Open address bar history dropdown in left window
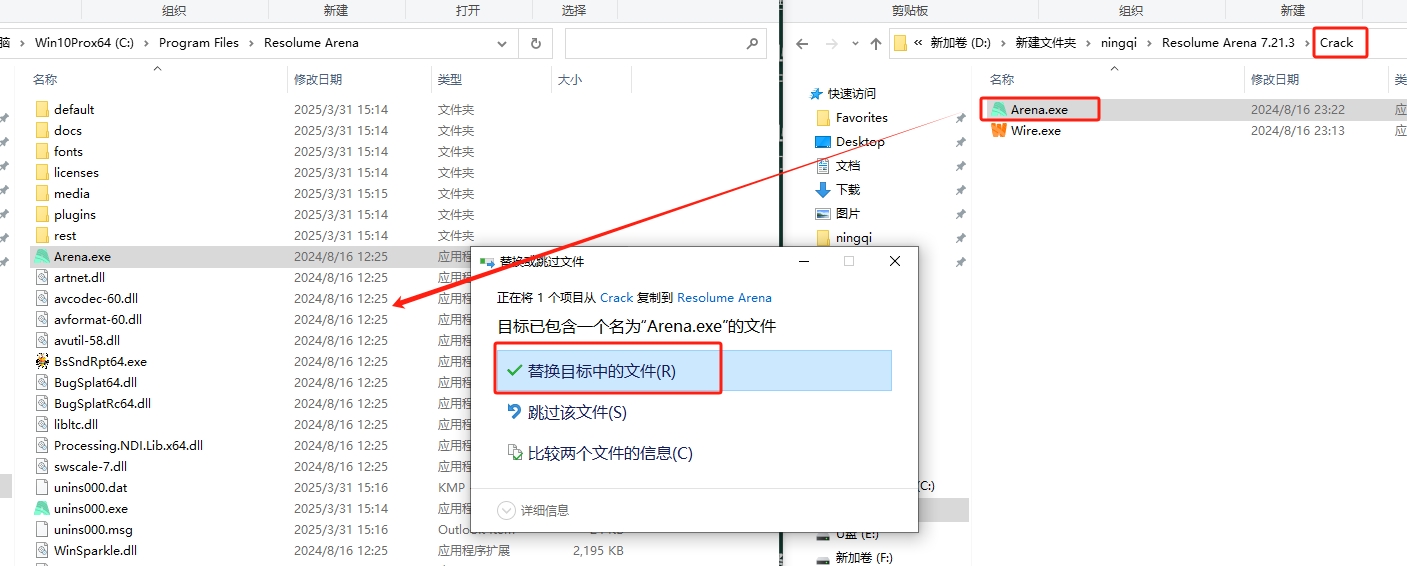 pos(502,43)
